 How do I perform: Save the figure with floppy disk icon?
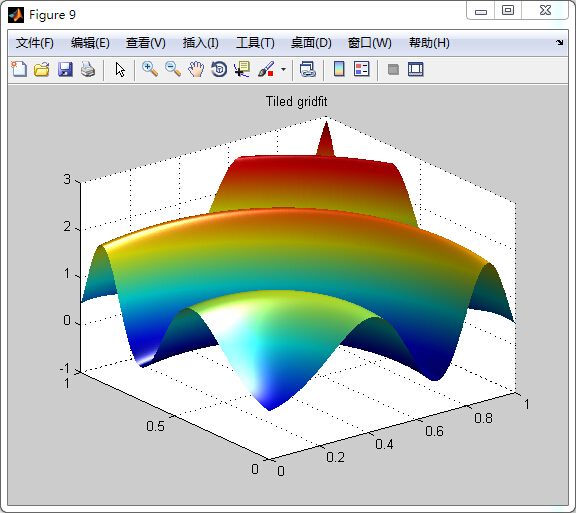pyautogui.click(x=65, y=69)
